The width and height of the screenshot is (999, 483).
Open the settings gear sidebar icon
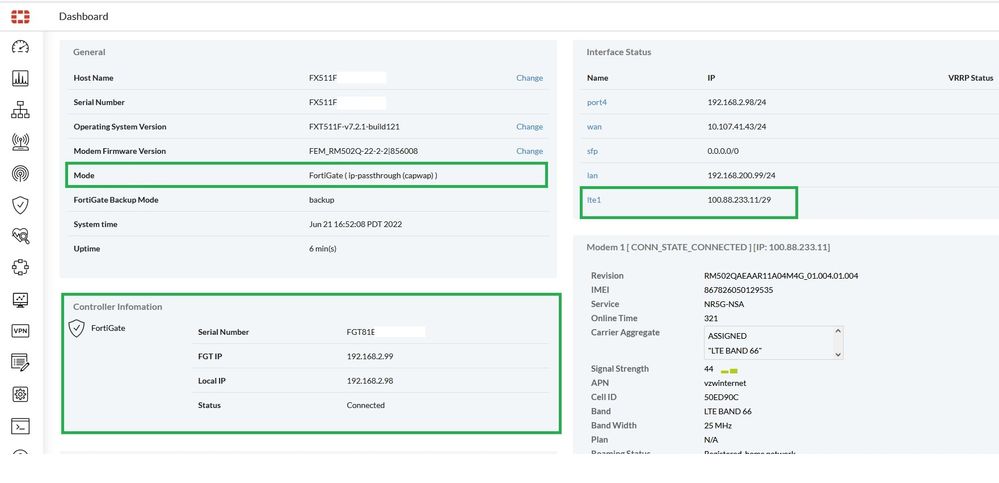pyautogui.click(x=20, y=394)
